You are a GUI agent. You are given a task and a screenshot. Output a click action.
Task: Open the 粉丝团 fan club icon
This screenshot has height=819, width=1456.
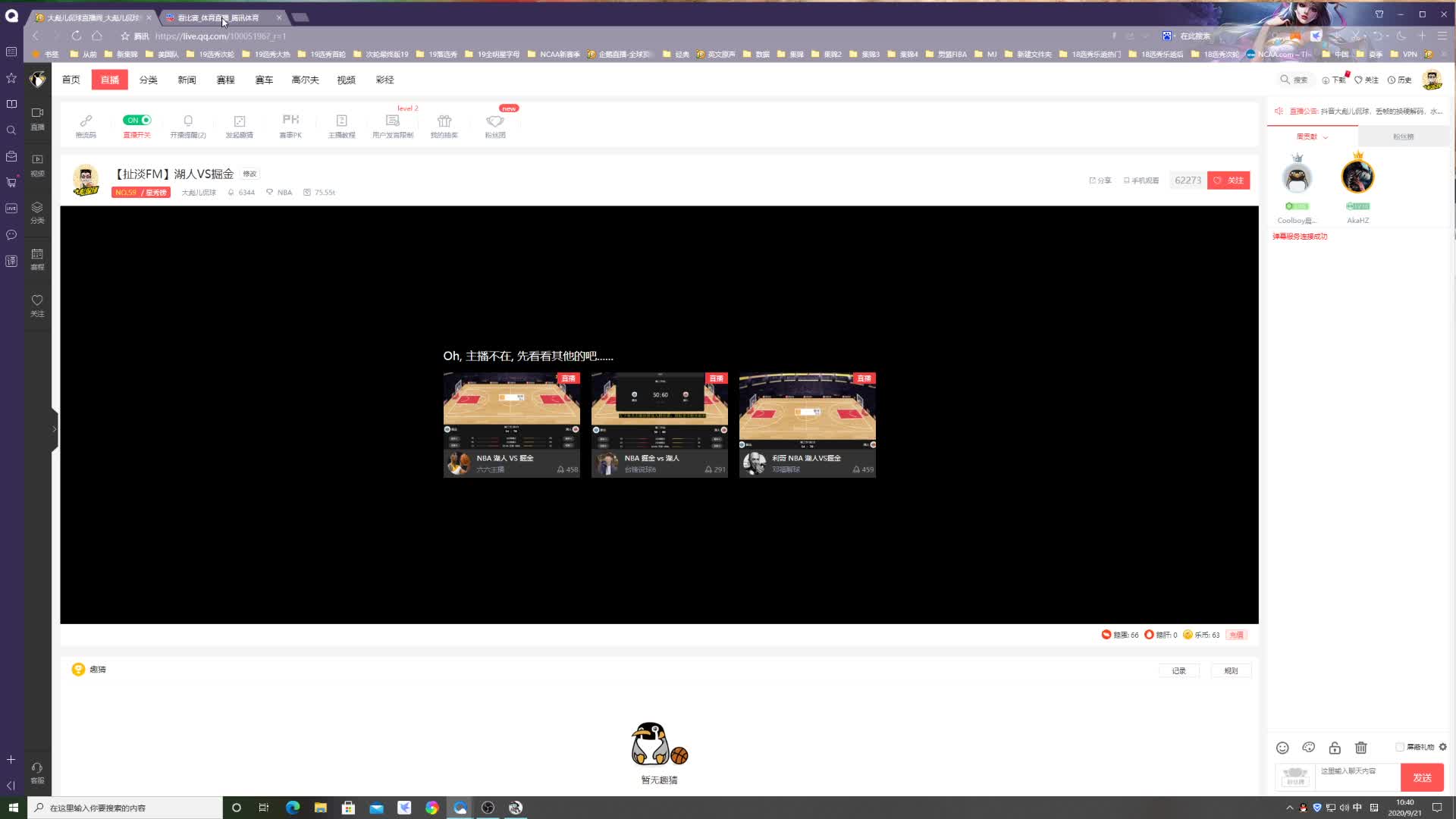495,121
